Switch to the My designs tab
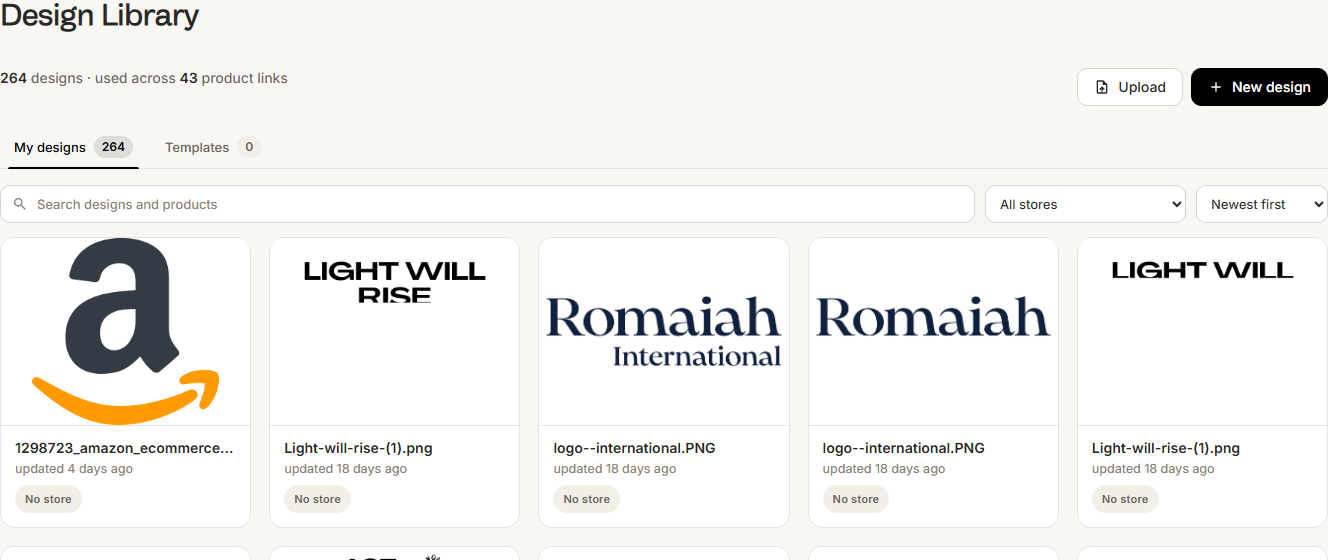Screen dimensions: 1328x560 (73, 147)
